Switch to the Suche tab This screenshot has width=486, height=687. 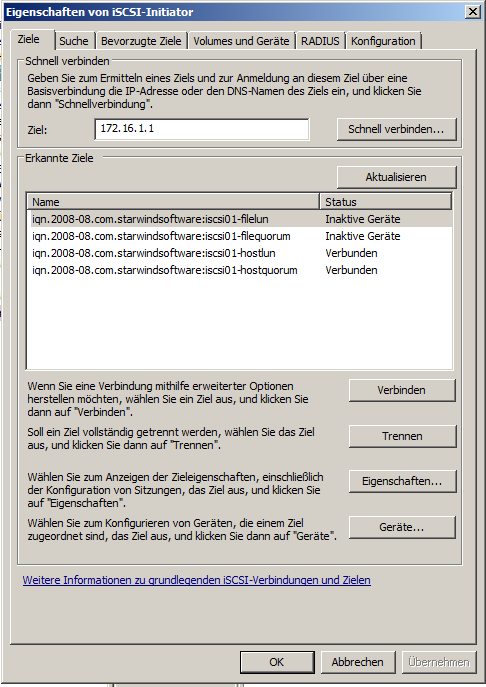pyautogui.click(x=74, y=41)
